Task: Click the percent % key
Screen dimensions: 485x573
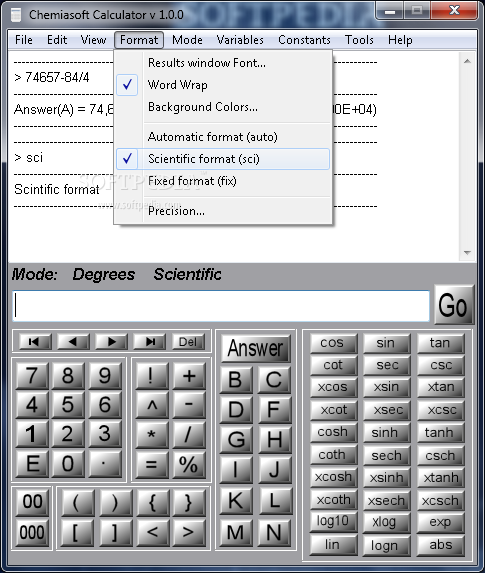Action: 189,465
